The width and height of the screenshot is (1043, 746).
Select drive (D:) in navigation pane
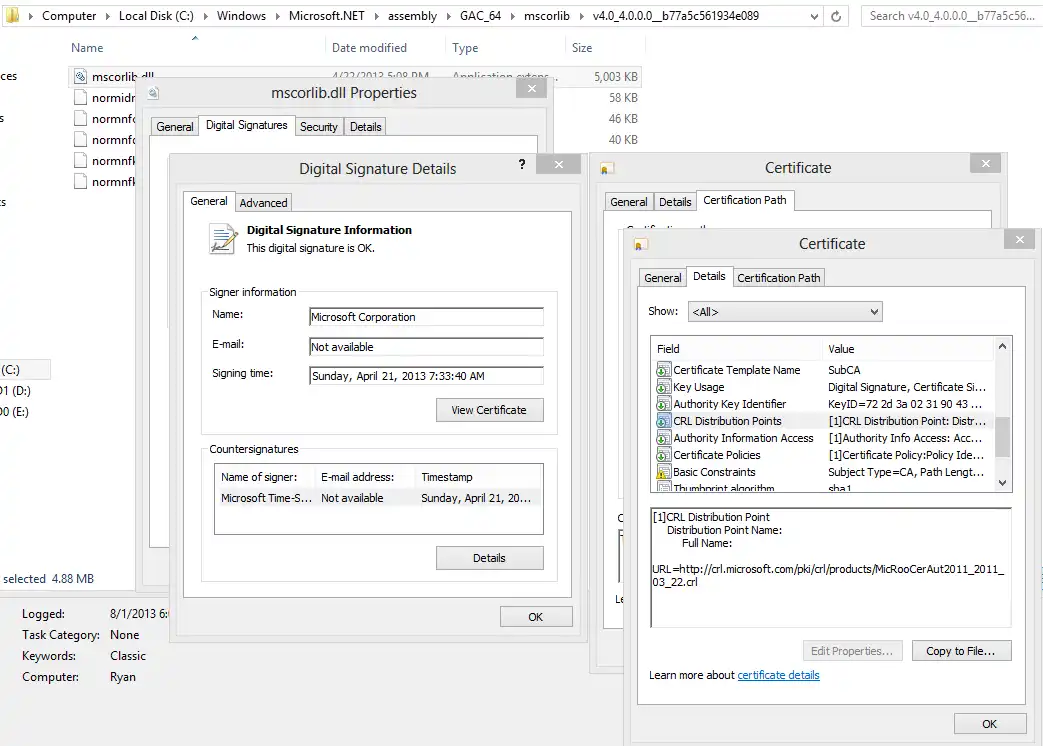pos(15,391)
